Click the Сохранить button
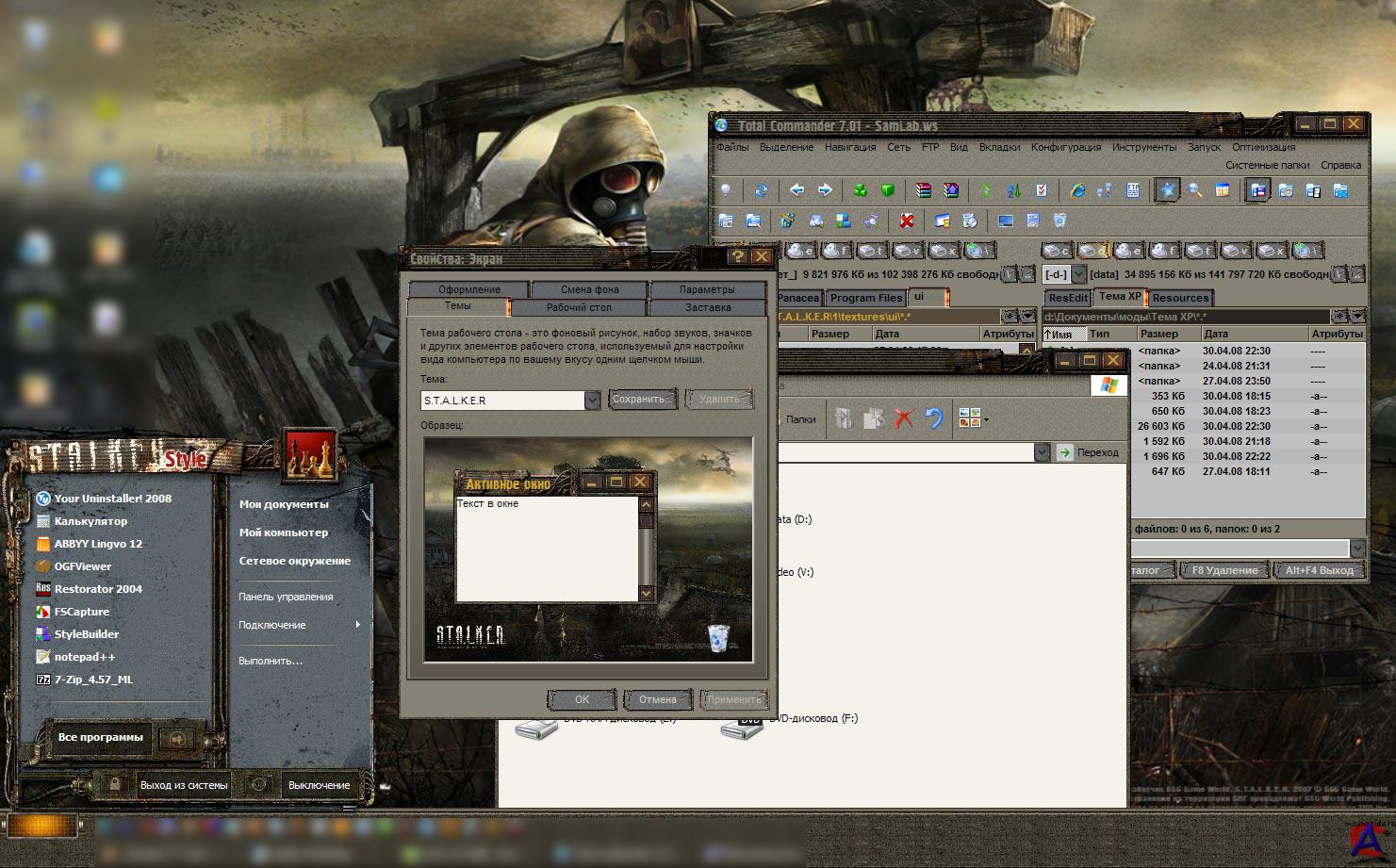 pyautogui.click(x=643, y=400)
